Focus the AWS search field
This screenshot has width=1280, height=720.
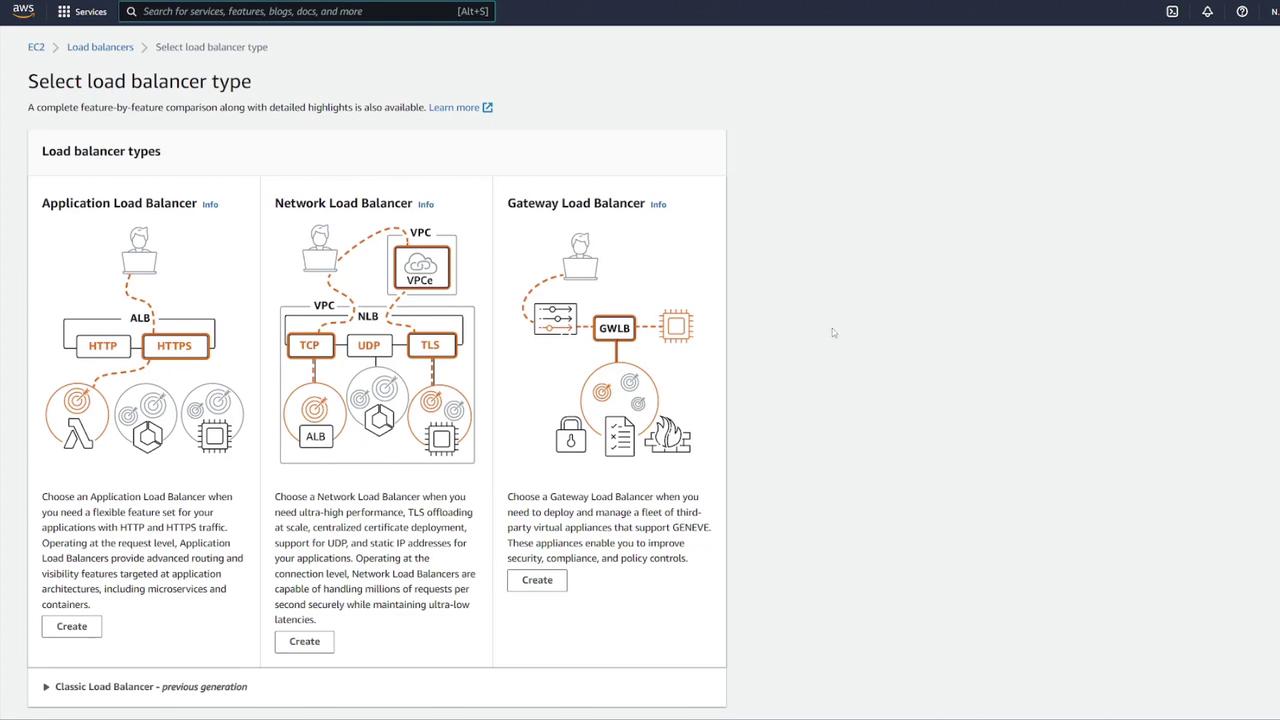coord(307,12)
